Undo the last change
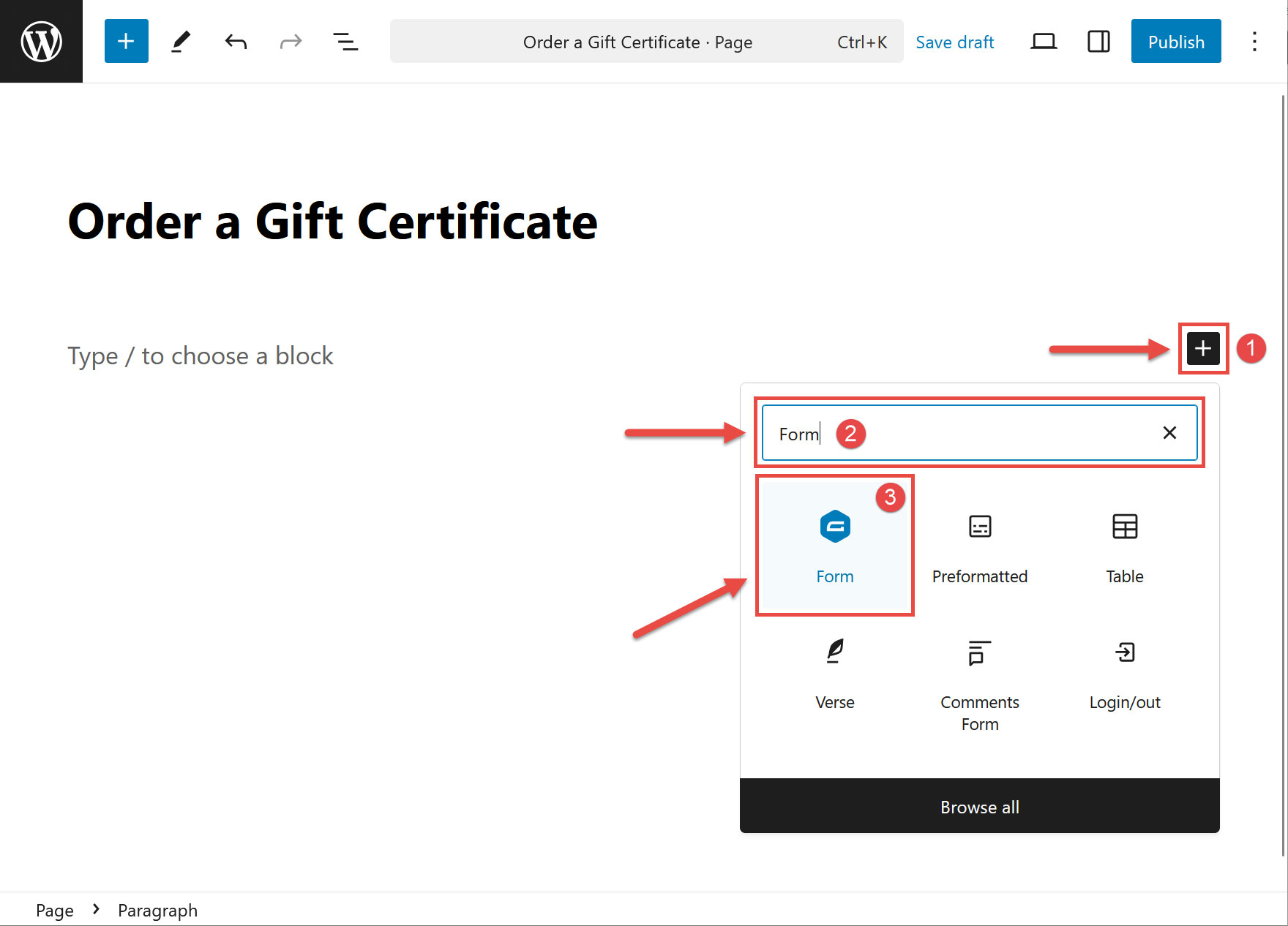Viewport: 1288px width, 926px height. (x=236, y=41)
